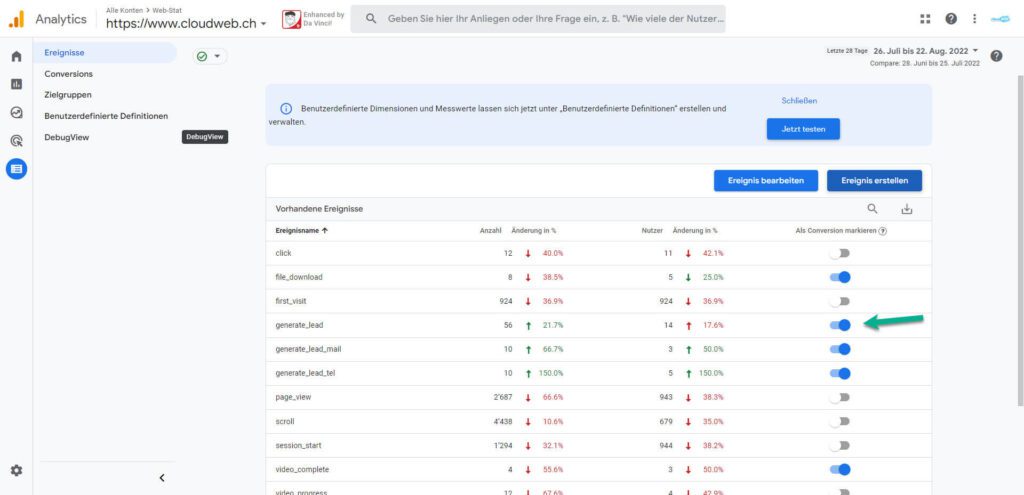
Task: Click the file_download event name
Action: 299,277
